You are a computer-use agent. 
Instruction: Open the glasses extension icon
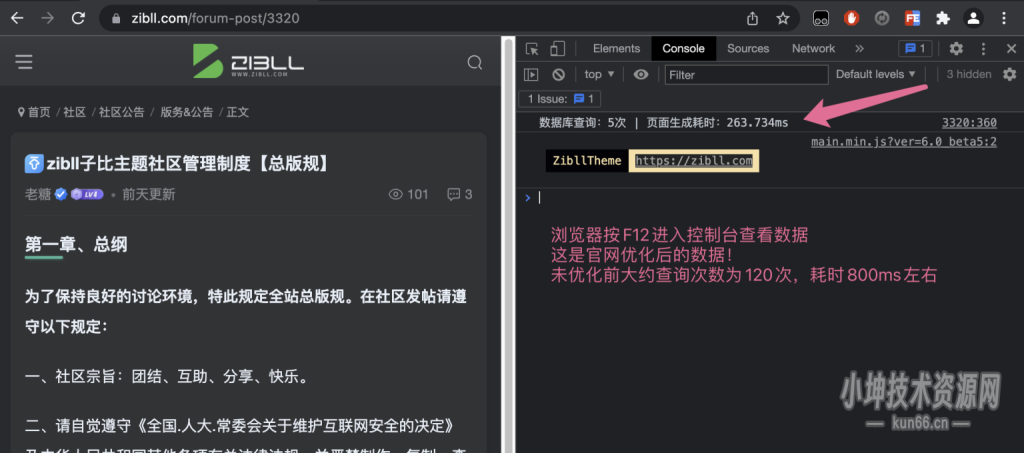coord(821,18)
